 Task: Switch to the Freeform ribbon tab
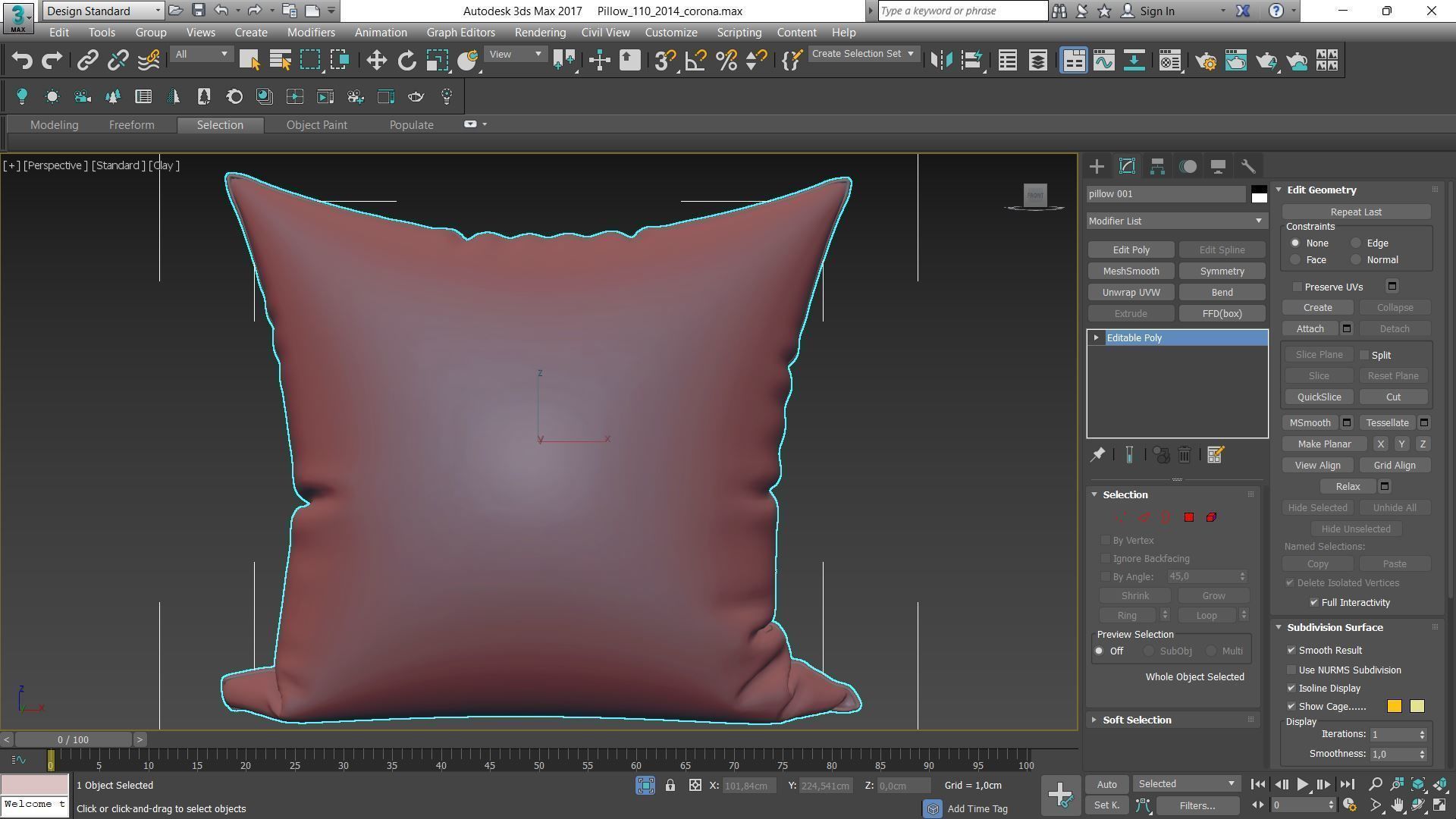(131, 125)
